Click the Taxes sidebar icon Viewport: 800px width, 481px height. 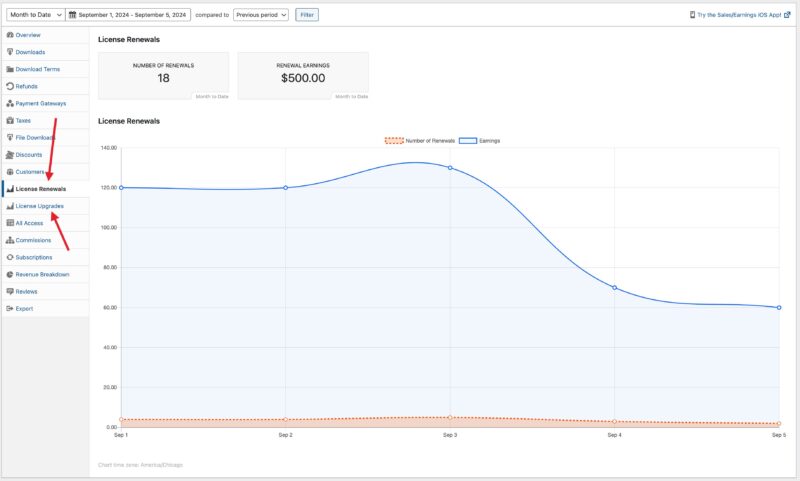(10, 120)
